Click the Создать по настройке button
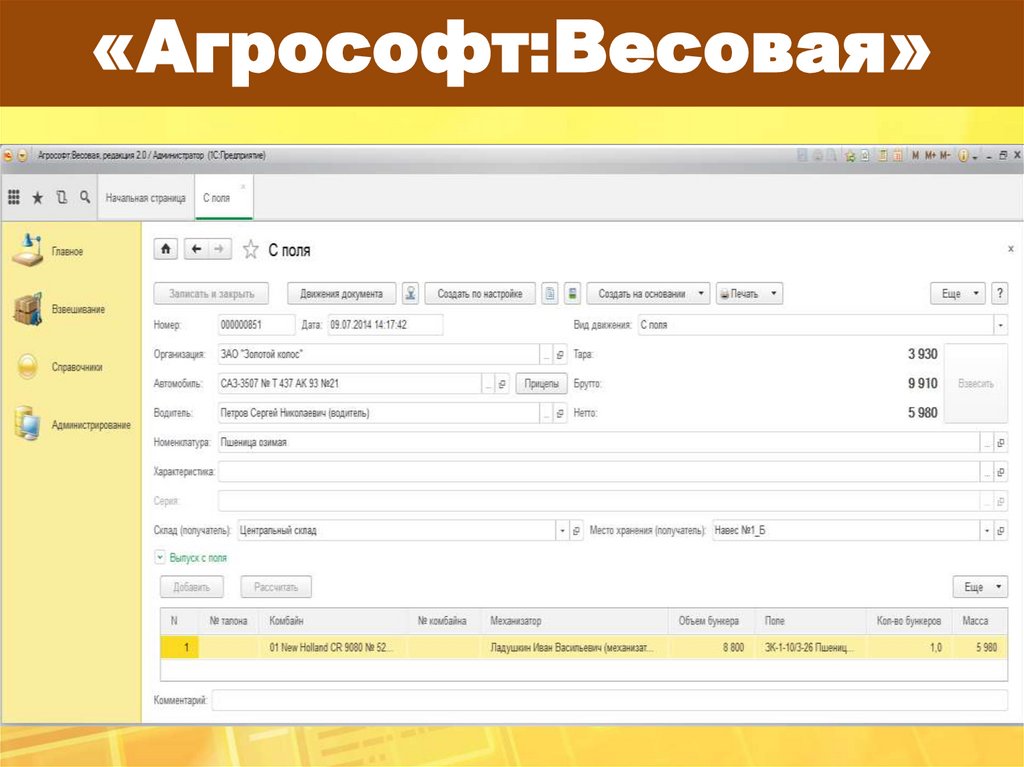This screenshot has height=767, width=1024. (x=480, y=293)
